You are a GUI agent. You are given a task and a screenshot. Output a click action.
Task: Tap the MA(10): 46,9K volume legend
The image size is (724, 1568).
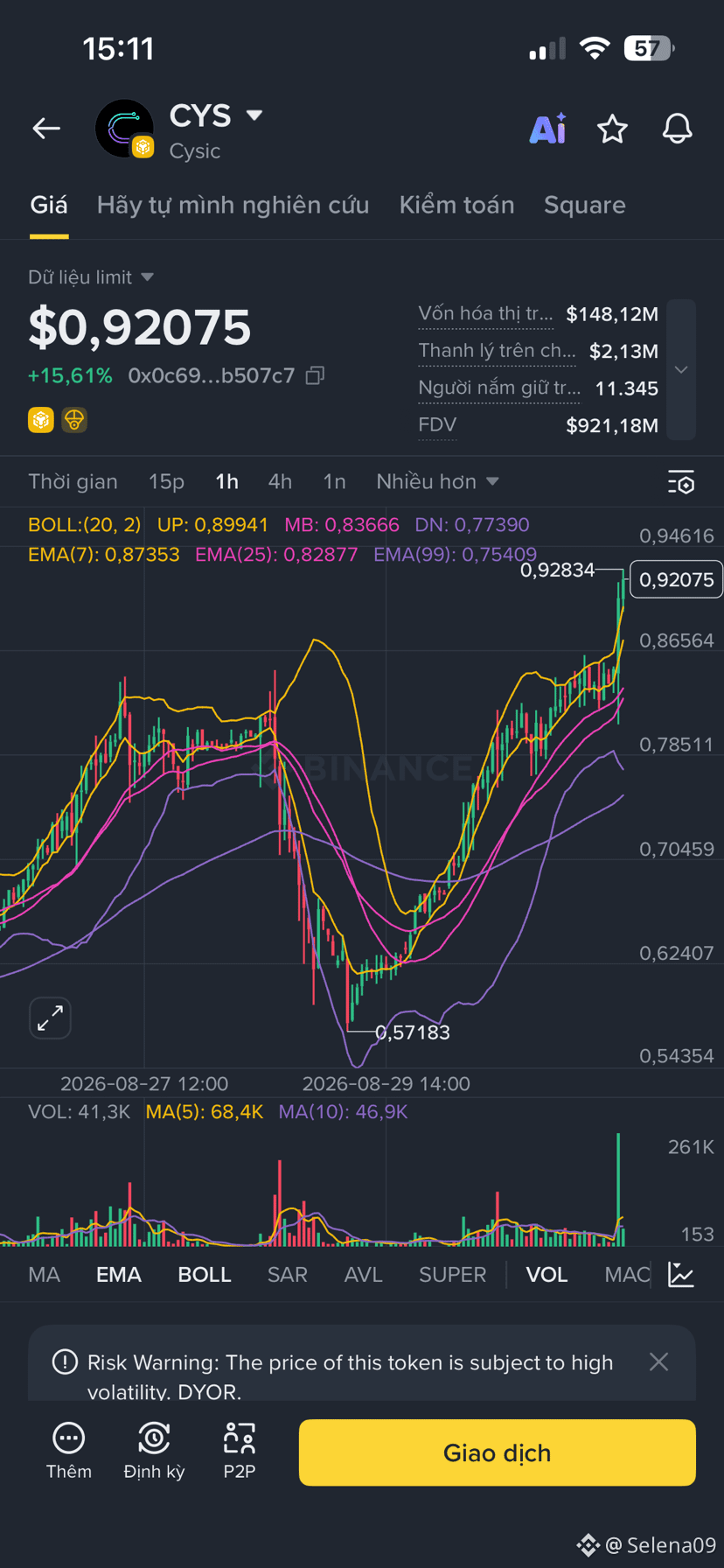coord(343,1112)
